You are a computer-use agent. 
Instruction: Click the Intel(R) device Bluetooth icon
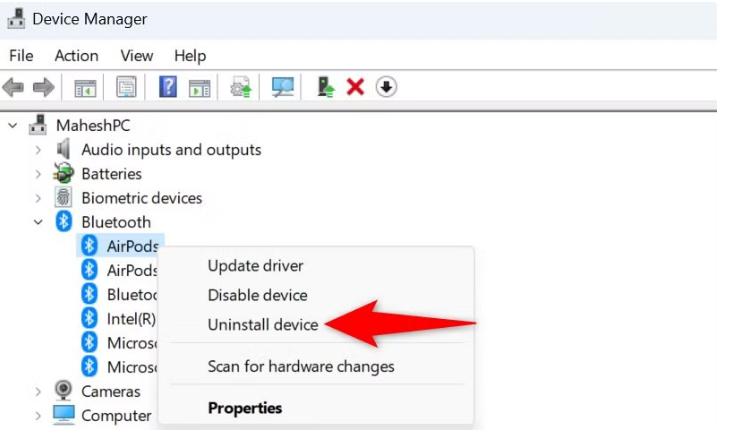tap(89, 318)
